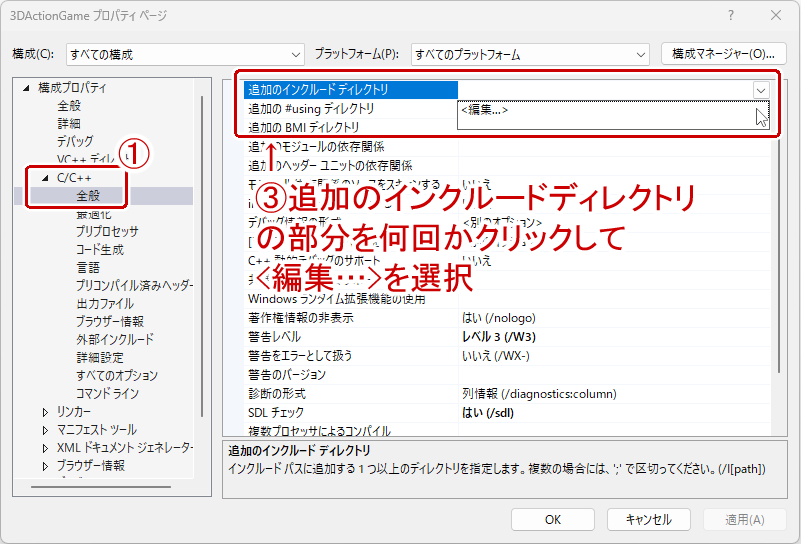Open dropdown arrow for 追加のインクルード ディレクトリ
The image size is (801, 544).
click(761, 90)
